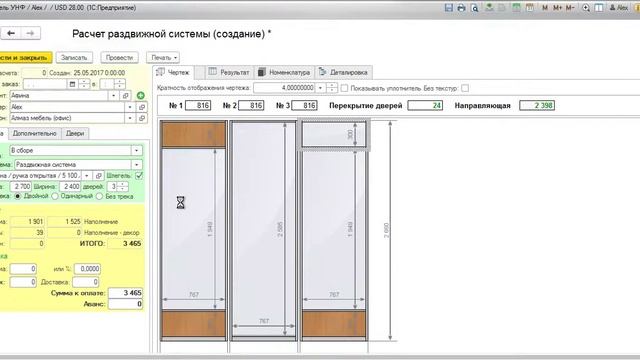
Task: Toggle the 'Без текстур' checkbox
Action: (x=465, y=88)
